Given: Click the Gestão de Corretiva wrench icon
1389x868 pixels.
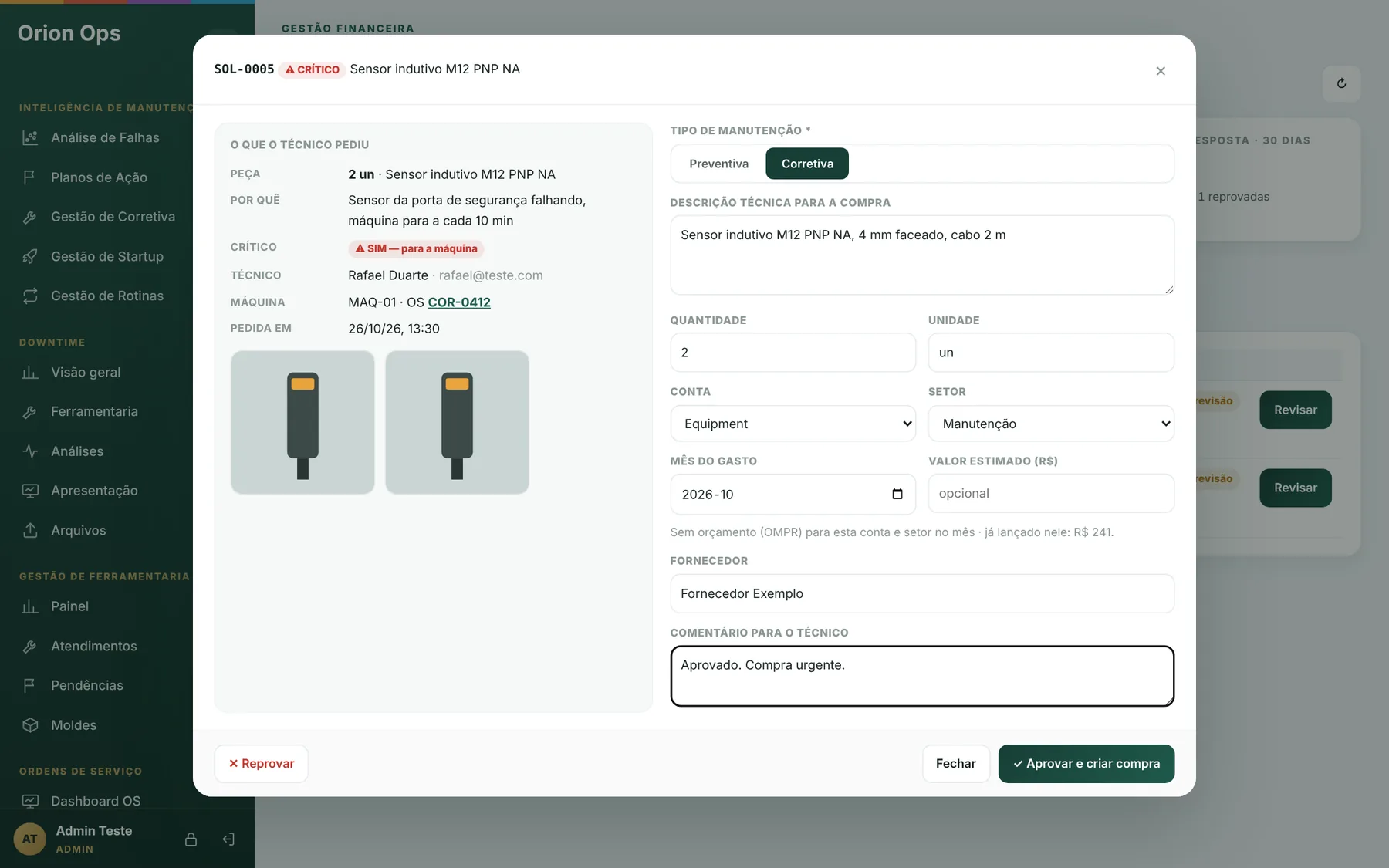Looking at the screenshot, I should coord(30,217).
